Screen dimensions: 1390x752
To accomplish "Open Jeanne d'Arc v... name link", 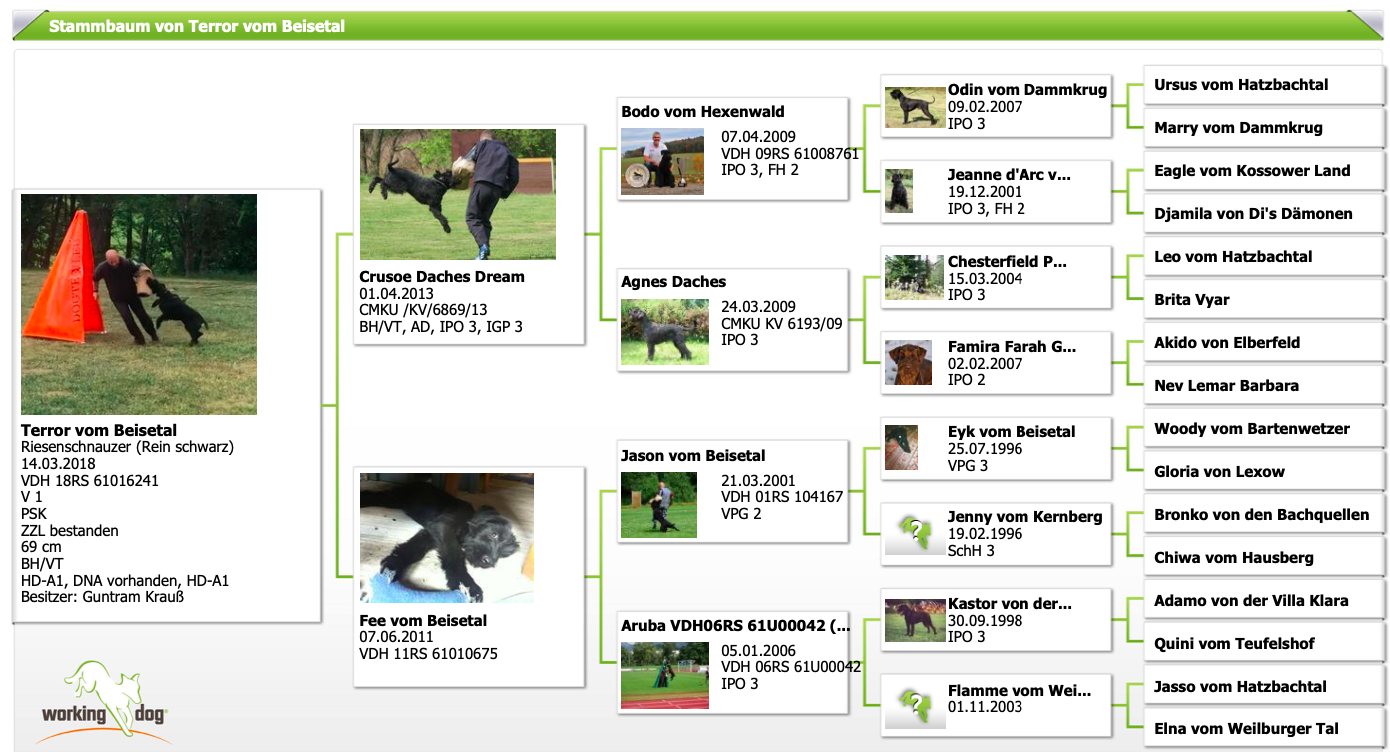I will 1009,175.
